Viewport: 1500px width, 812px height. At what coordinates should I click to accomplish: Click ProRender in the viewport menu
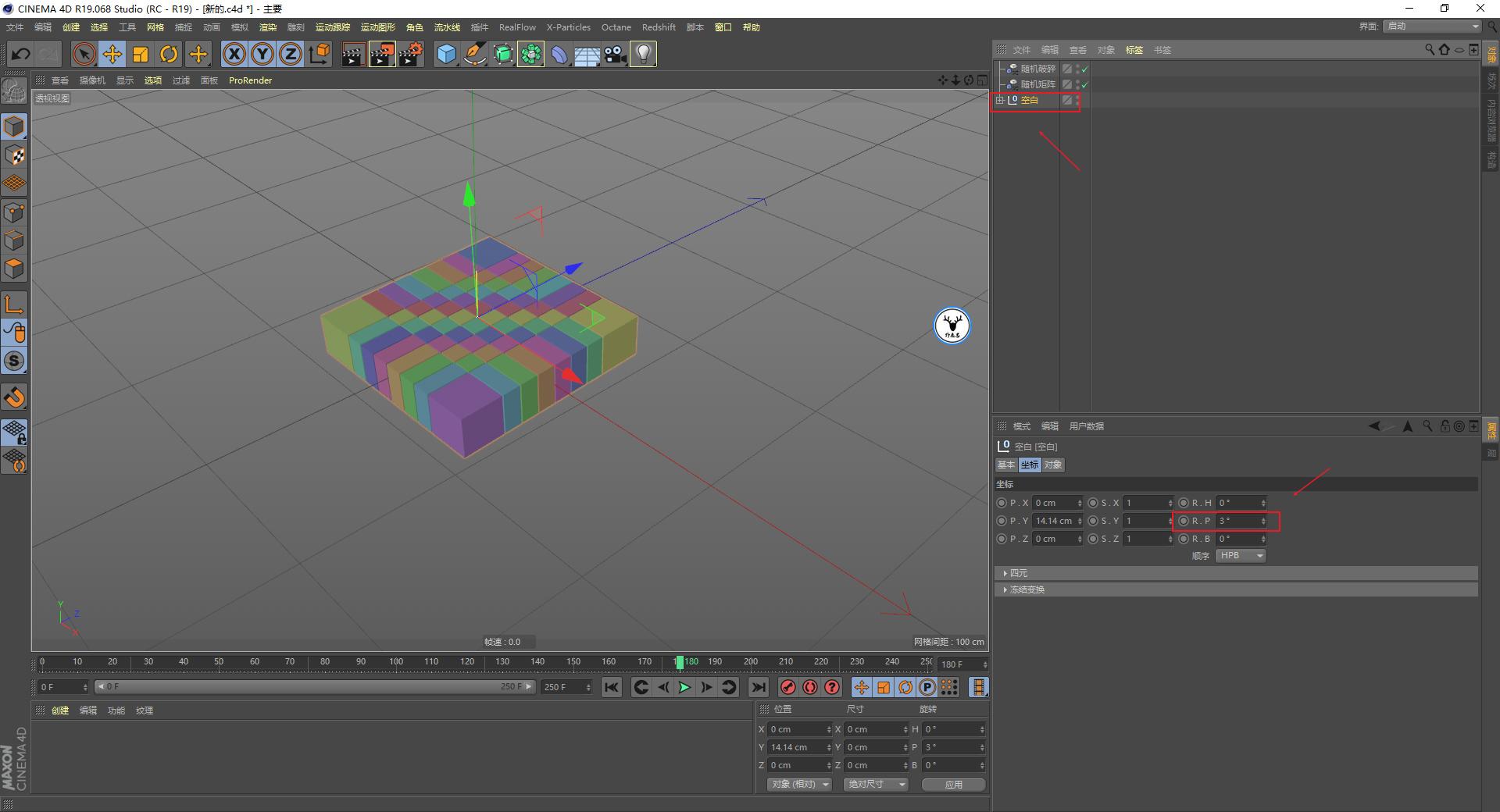250,80
